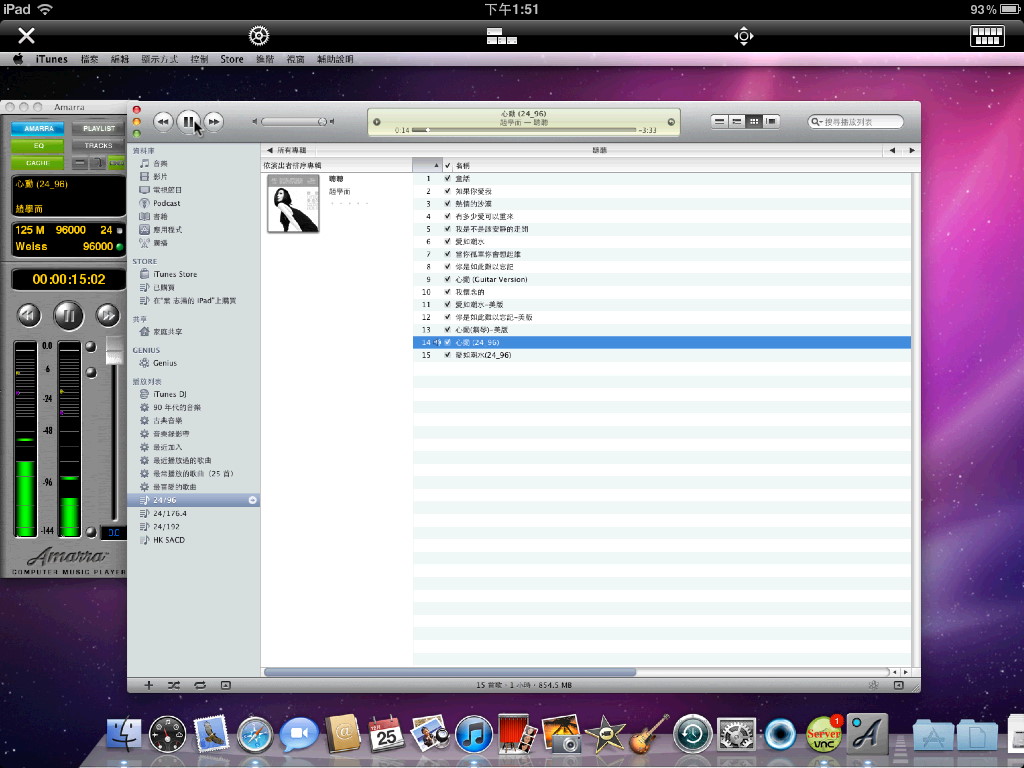
Task: Click the Amarra rewind button
Action: click(x=28, y=315)
